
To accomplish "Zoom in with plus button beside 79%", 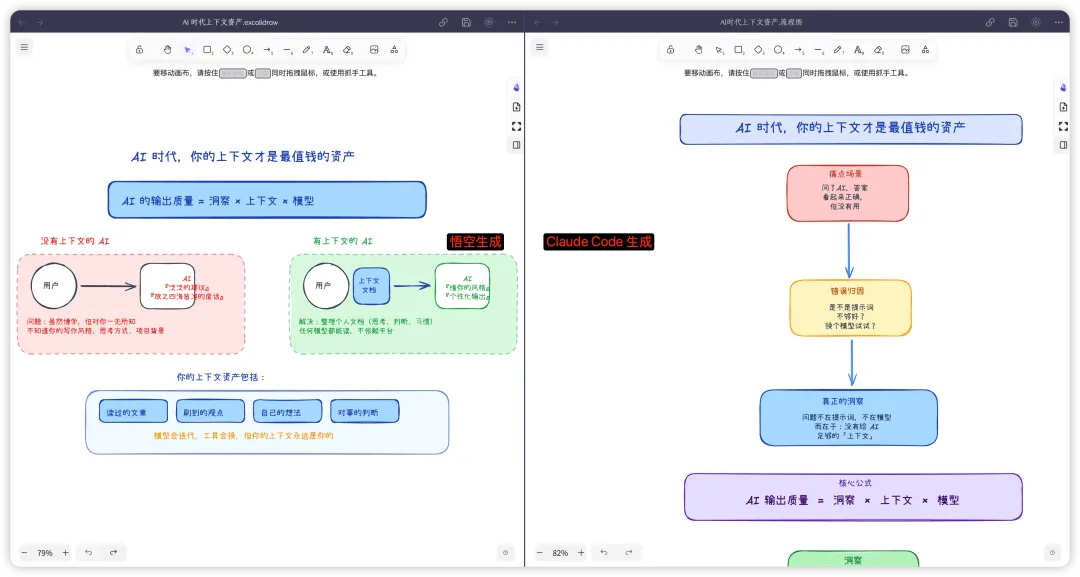I will pyautogui.click(x=65, y=552).
